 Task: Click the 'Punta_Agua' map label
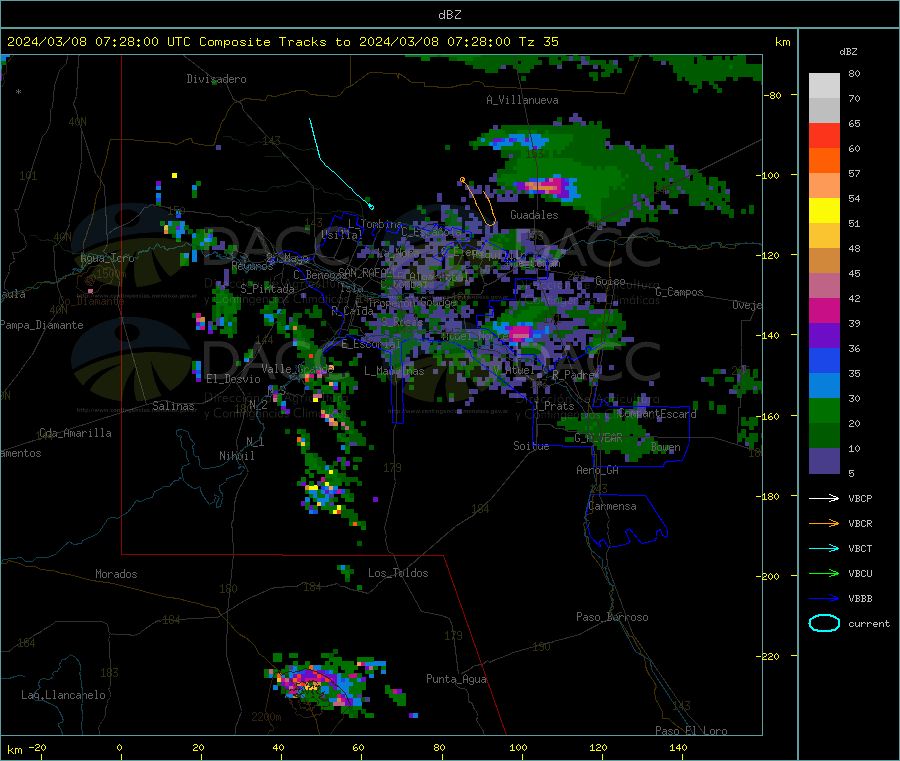pyautogui.click(x=456, y=680)
